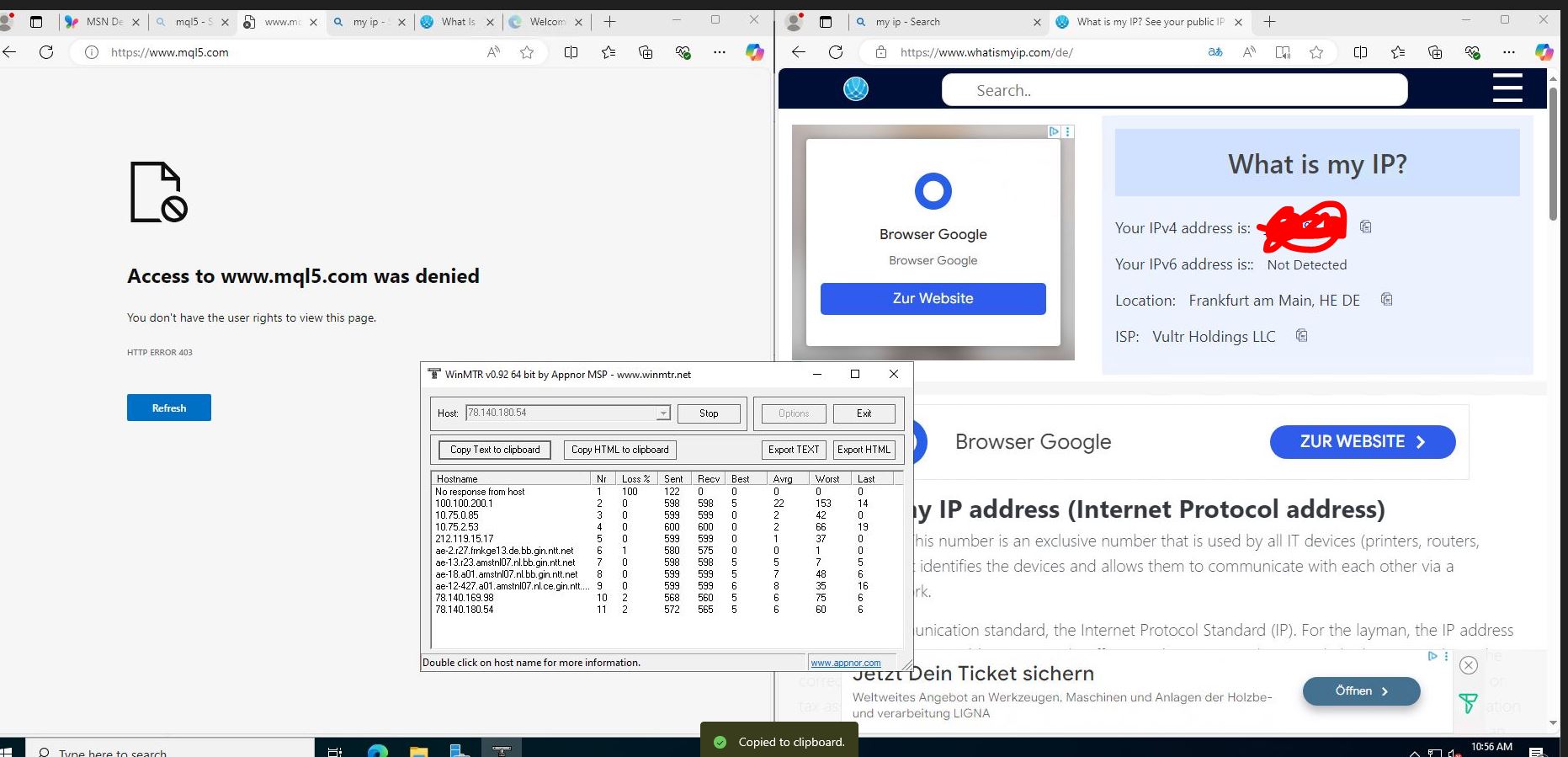Open site information icon beside https://www.mql5.com
The width and height of the screenshot is (1568, 757).
92,52
